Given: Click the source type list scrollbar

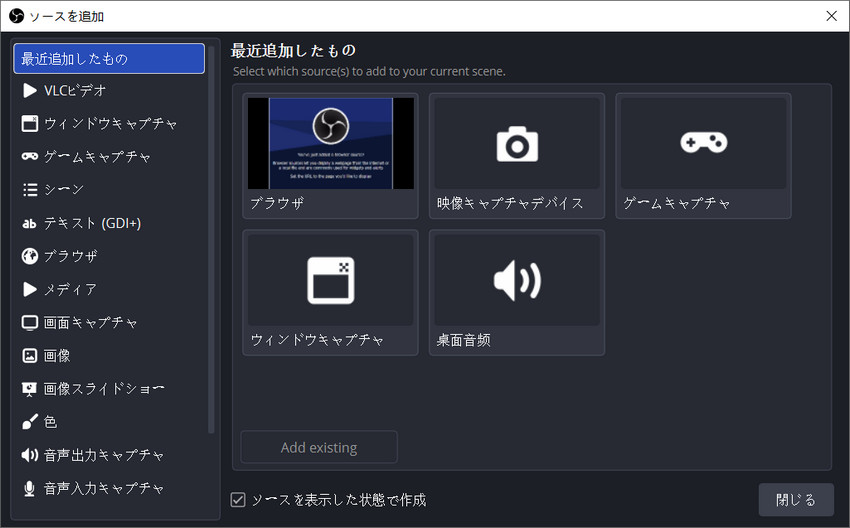Looking at the screenshot, I should tap(211, 239).
